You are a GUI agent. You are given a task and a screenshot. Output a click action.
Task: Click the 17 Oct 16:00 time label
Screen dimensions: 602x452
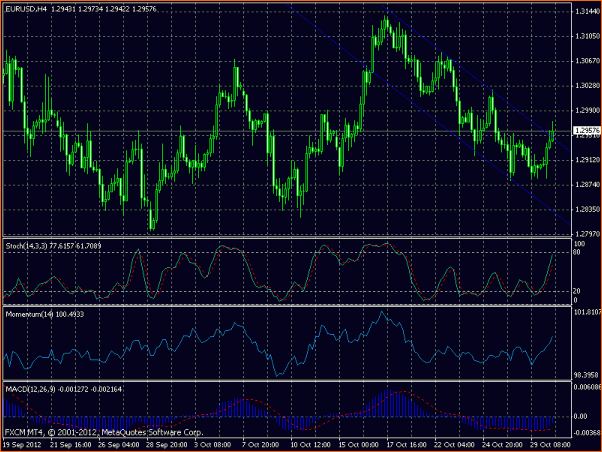[x=406, y=445]
